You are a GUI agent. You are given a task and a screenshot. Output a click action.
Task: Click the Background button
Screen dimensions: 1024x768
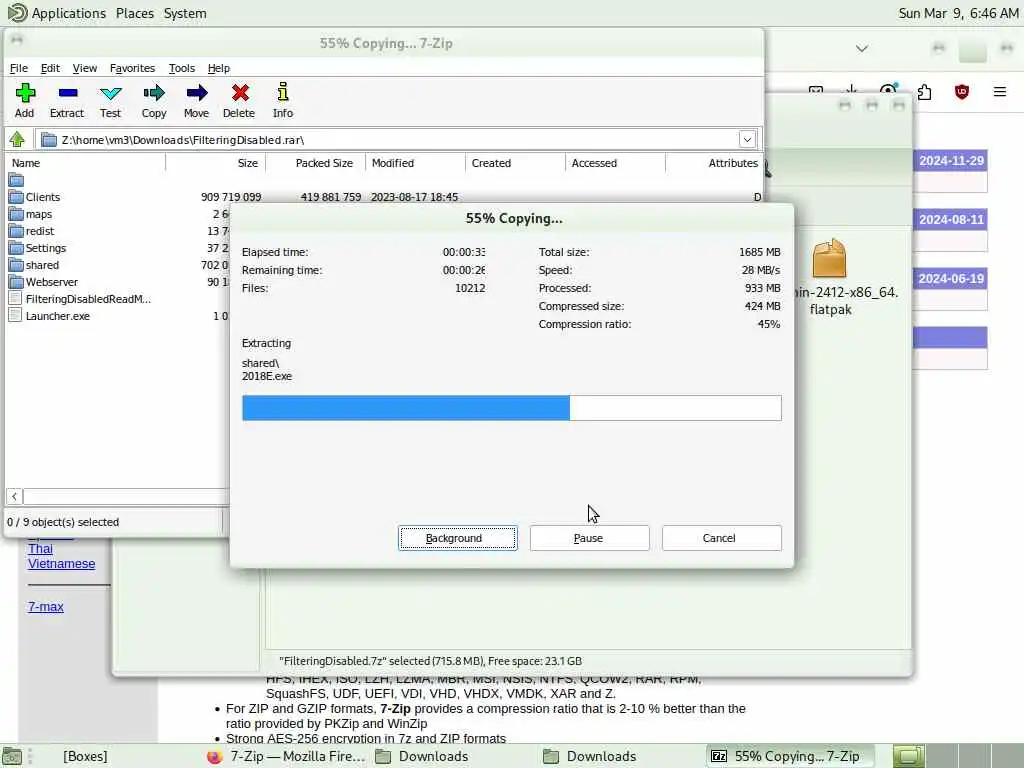(458, 538)
